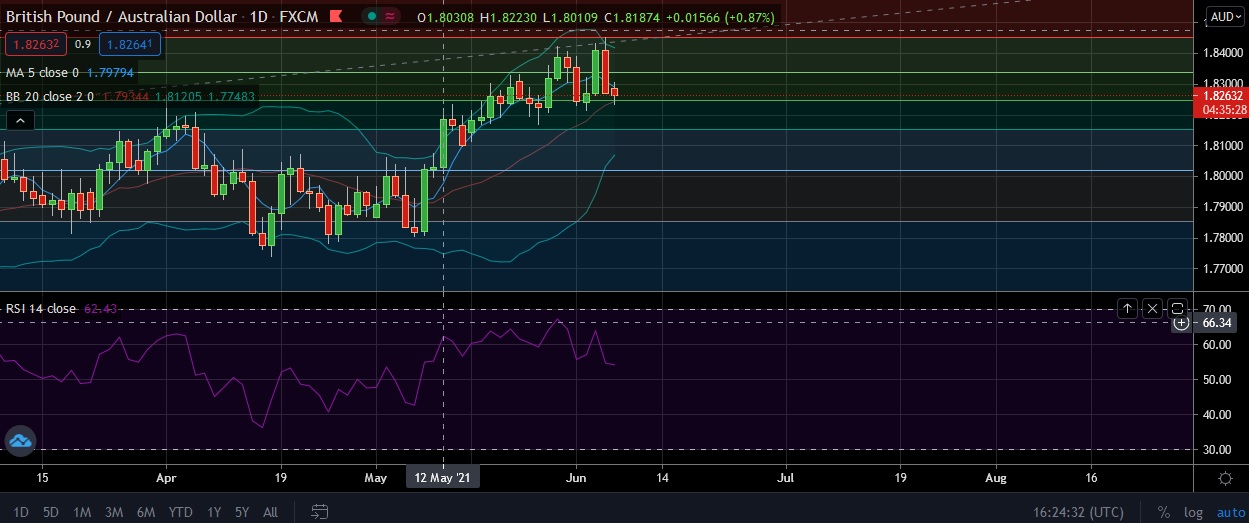Set time range to 1M
1249x523 pixels.
pos(82,512)
